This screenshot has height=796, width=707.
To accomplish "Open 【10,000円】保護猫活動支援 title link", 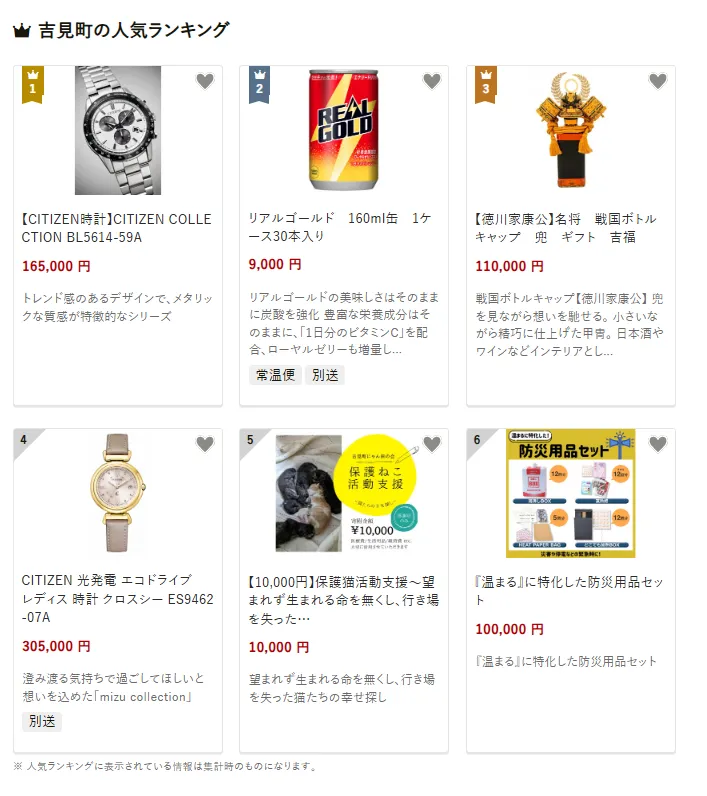I will coord(343,600).
